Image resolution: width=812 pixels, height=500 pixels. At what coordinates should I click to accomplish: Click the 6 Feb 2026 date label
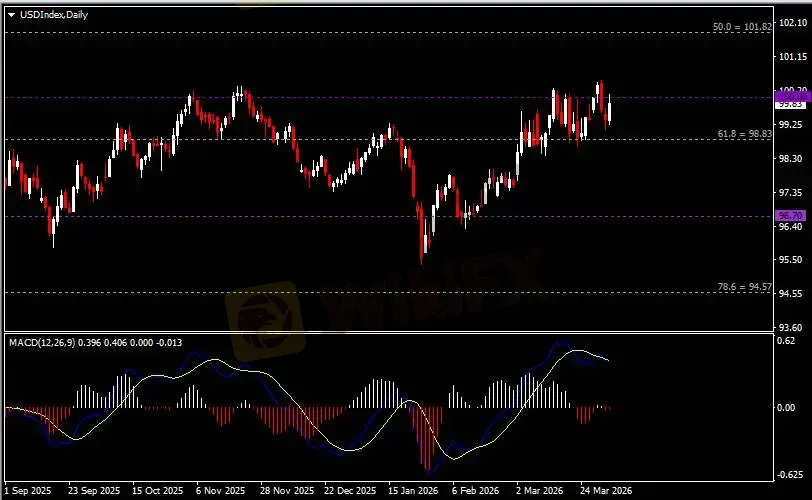coord(475,490)
